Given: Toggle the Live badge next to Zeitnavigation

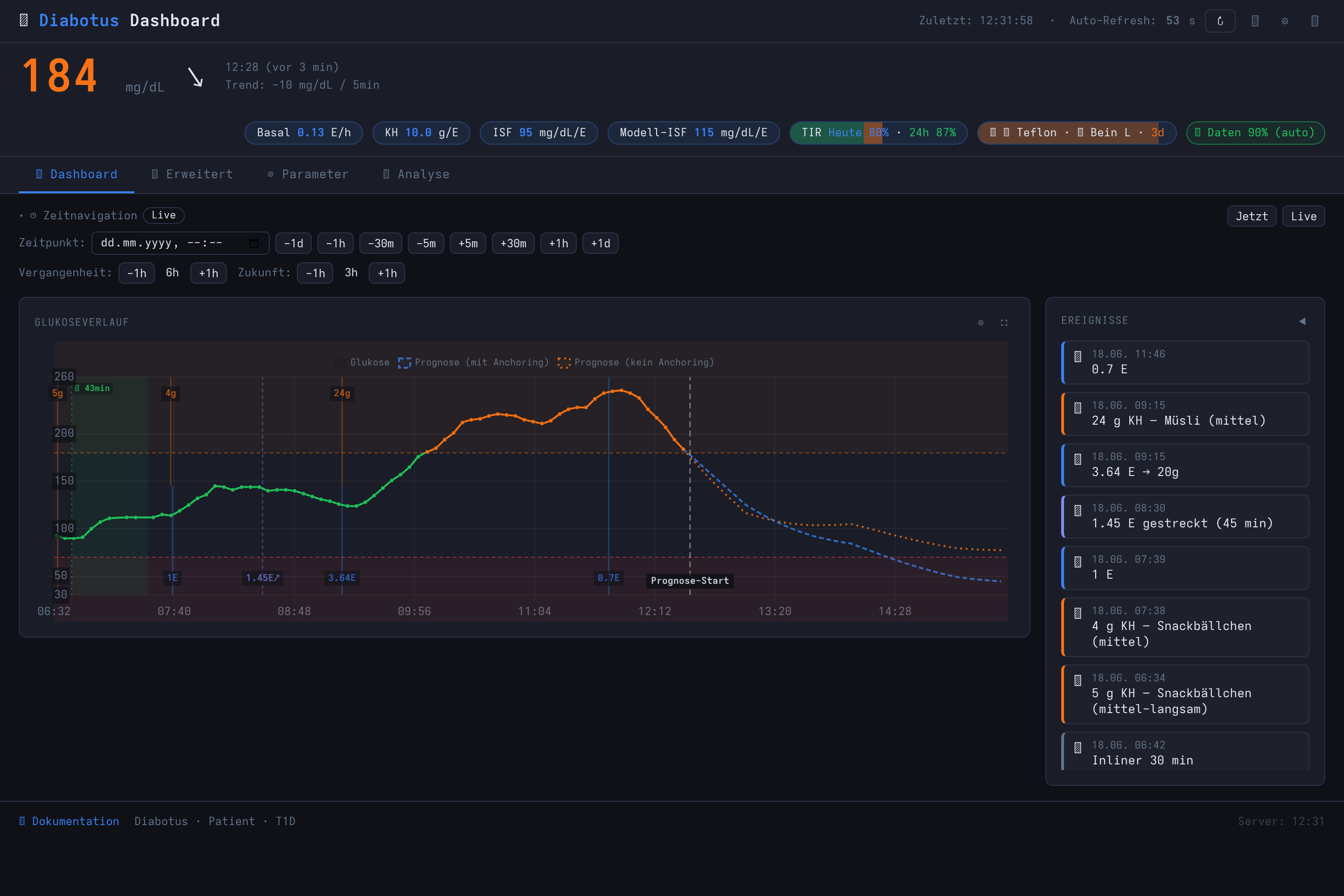Looking at the screenshot, I should (x=163, y=216).
